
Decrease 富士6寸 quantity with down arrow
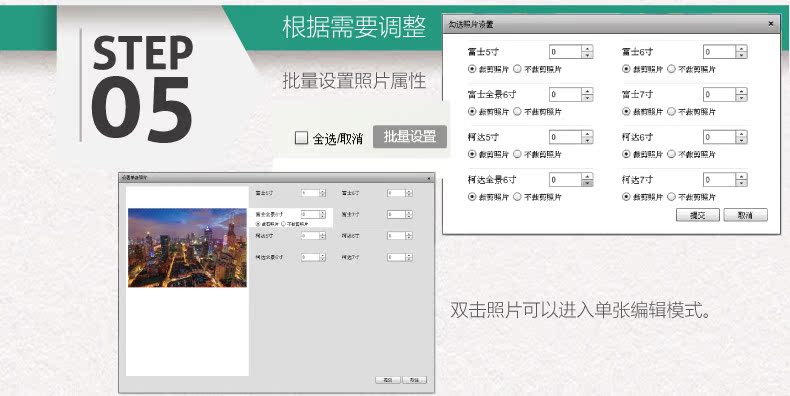741,55
